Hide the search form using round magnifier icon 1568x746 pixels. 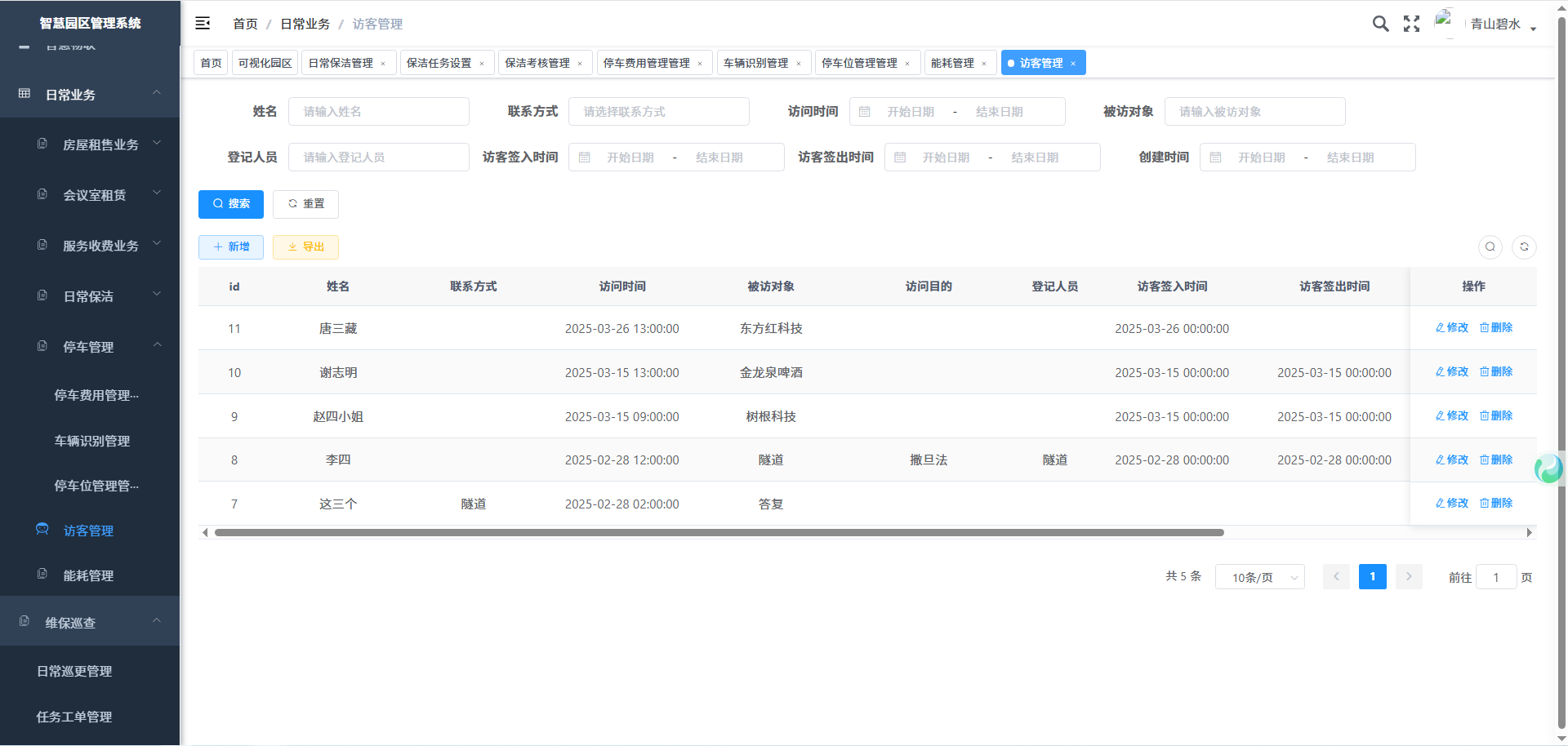pos(1490,246)
